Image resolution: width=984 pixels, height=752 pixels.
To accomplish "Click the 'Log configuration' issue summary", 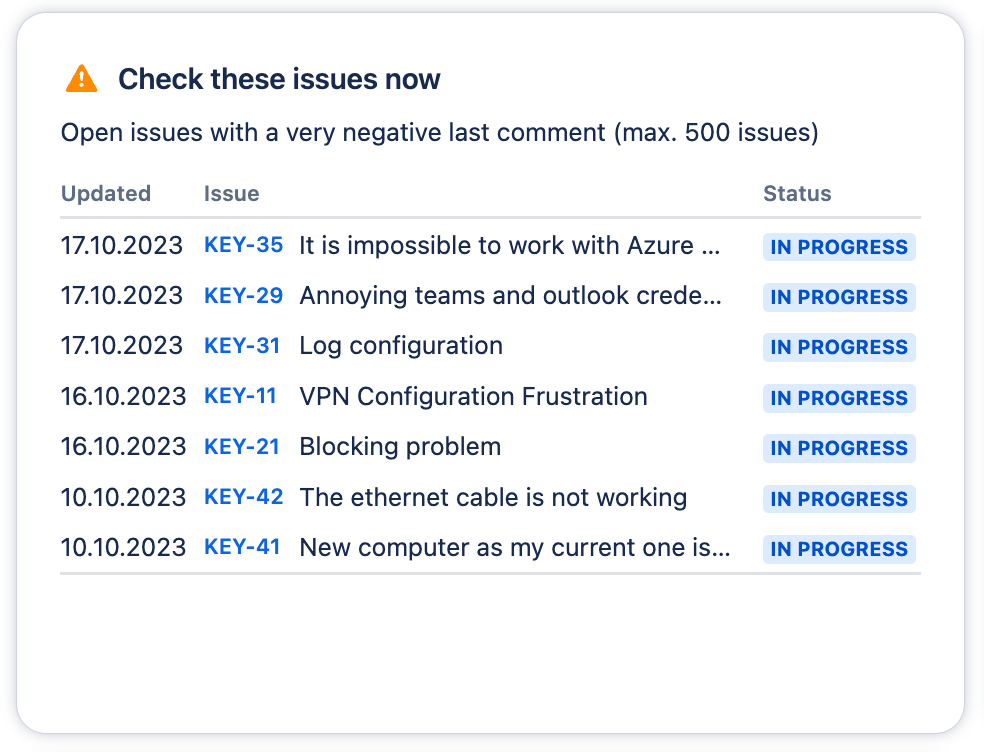I will (x=401, y=346).
